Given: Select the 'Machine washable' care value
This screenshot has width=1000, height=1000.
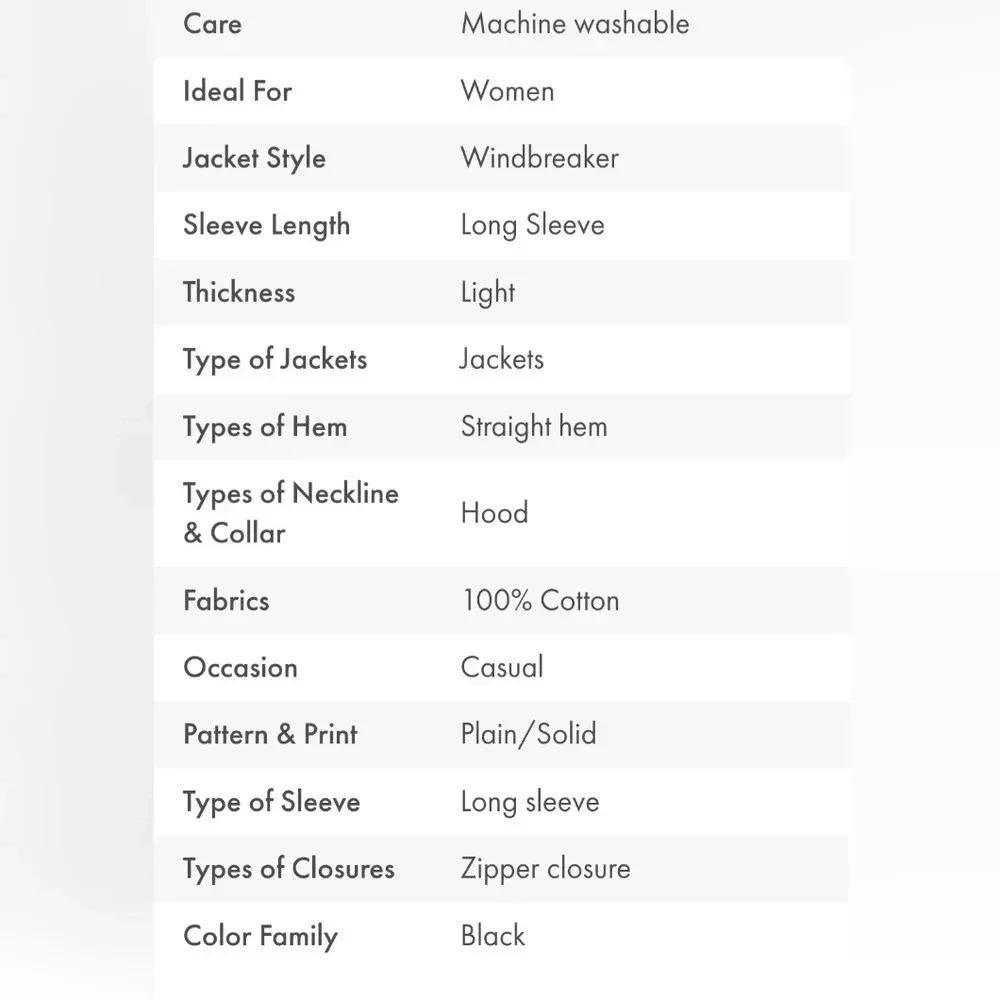Looking at the screenshot, I should coord(575,24).
